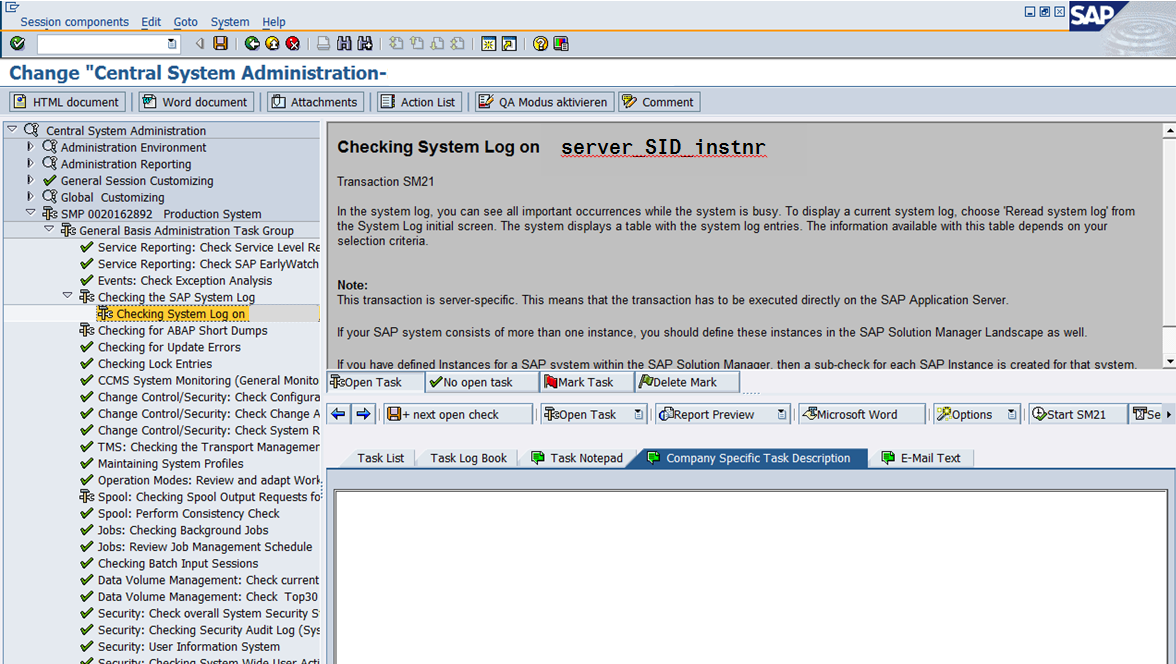Click the + next open check button

tap(458, 414)
